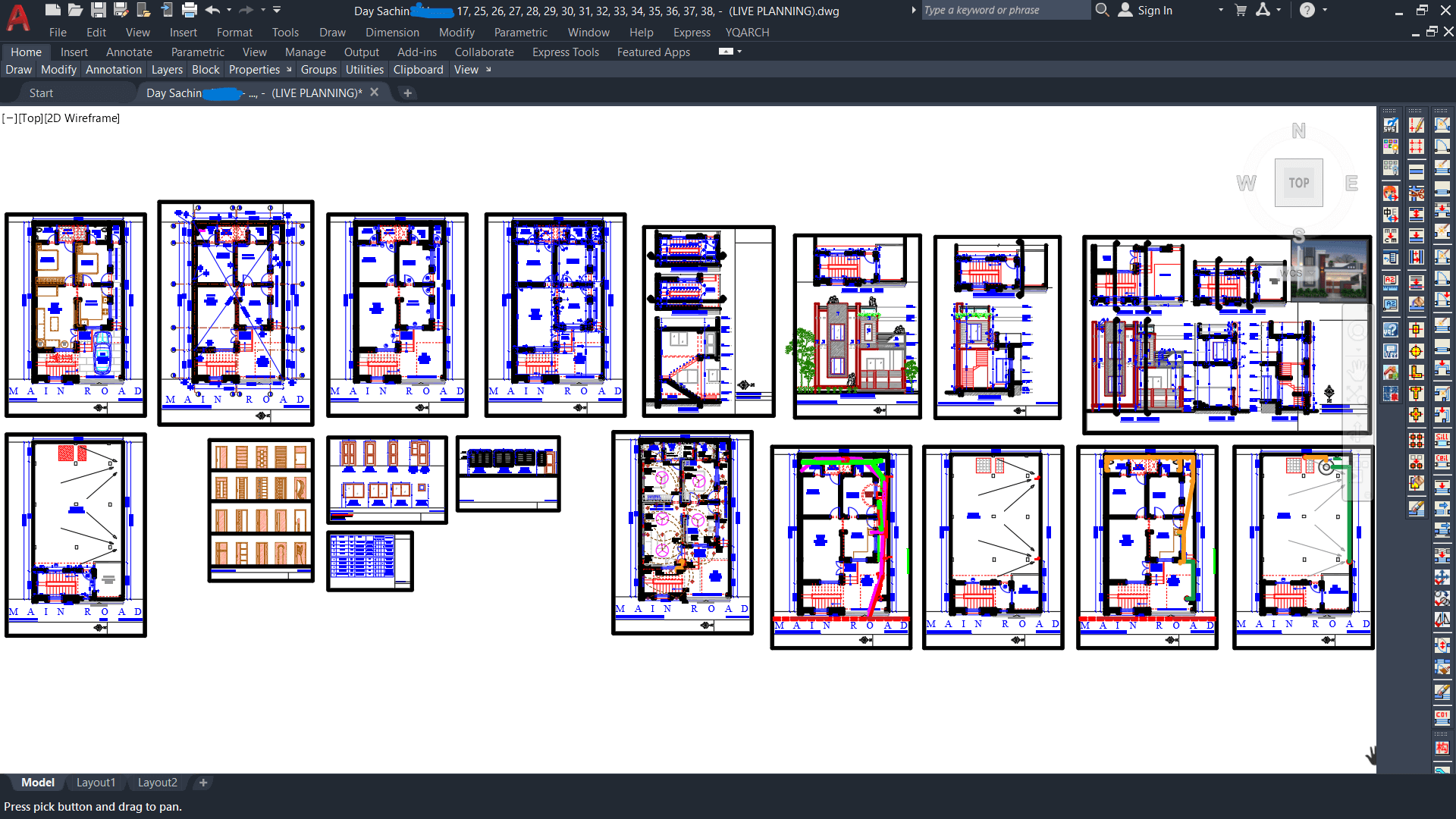The width and height of the screenshot is (1456, 819).
Task: Click the TOP face of the ViewCube
Action: [x=1298, y=183]
